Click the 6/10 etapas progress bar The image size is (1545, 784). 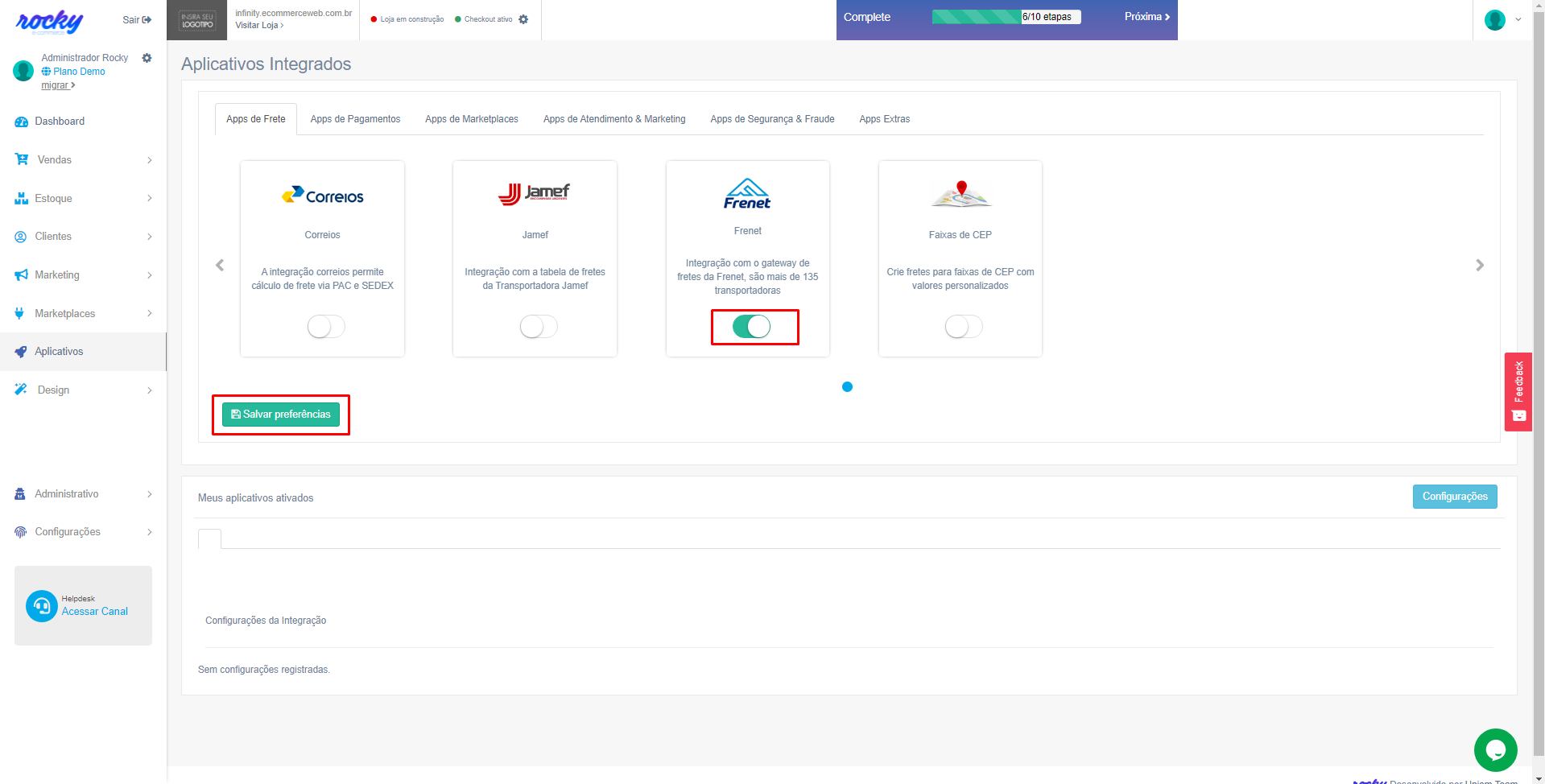point(1006,17)
